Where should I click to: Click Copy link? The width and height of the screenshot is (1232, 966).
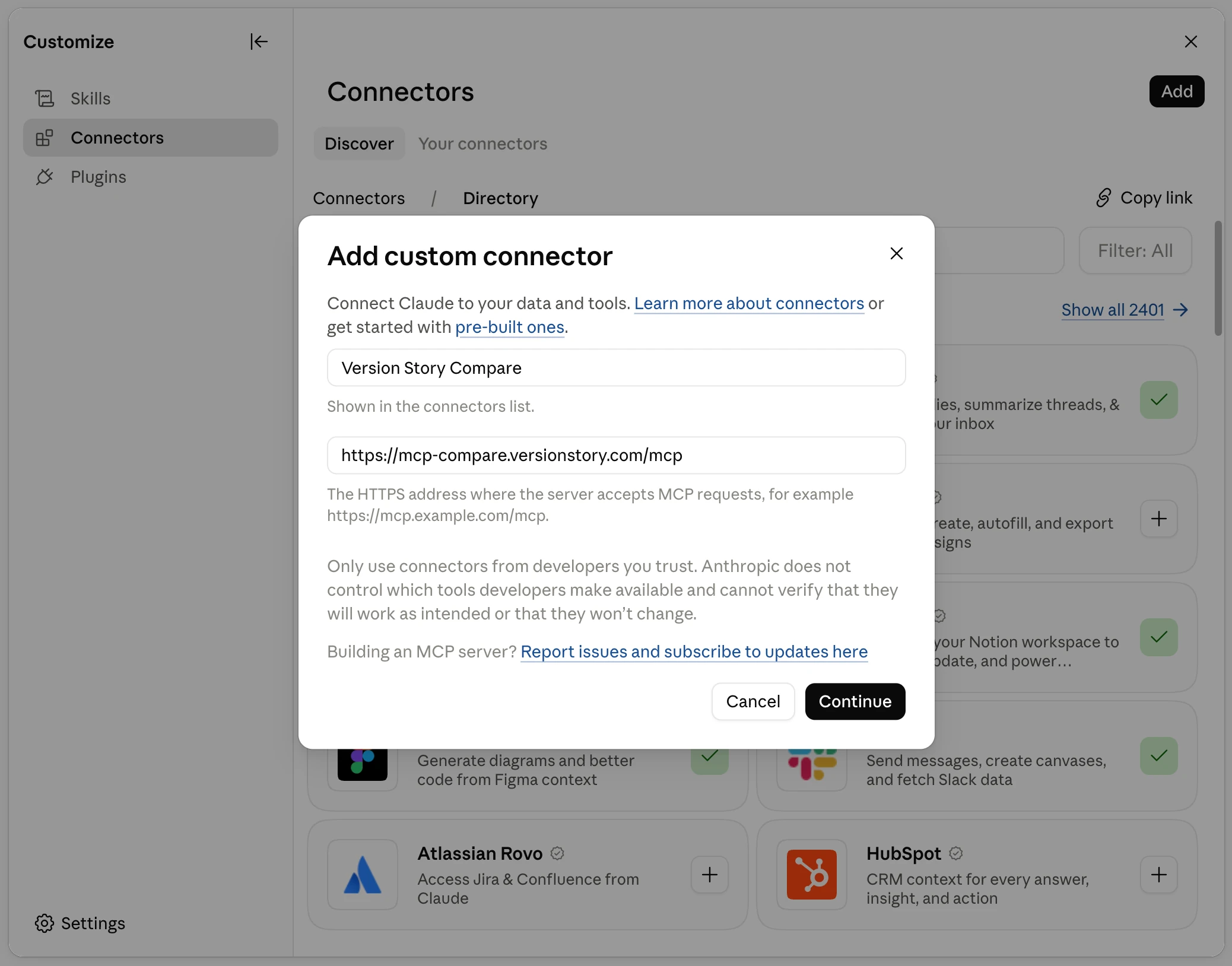tap(1144, 198)
